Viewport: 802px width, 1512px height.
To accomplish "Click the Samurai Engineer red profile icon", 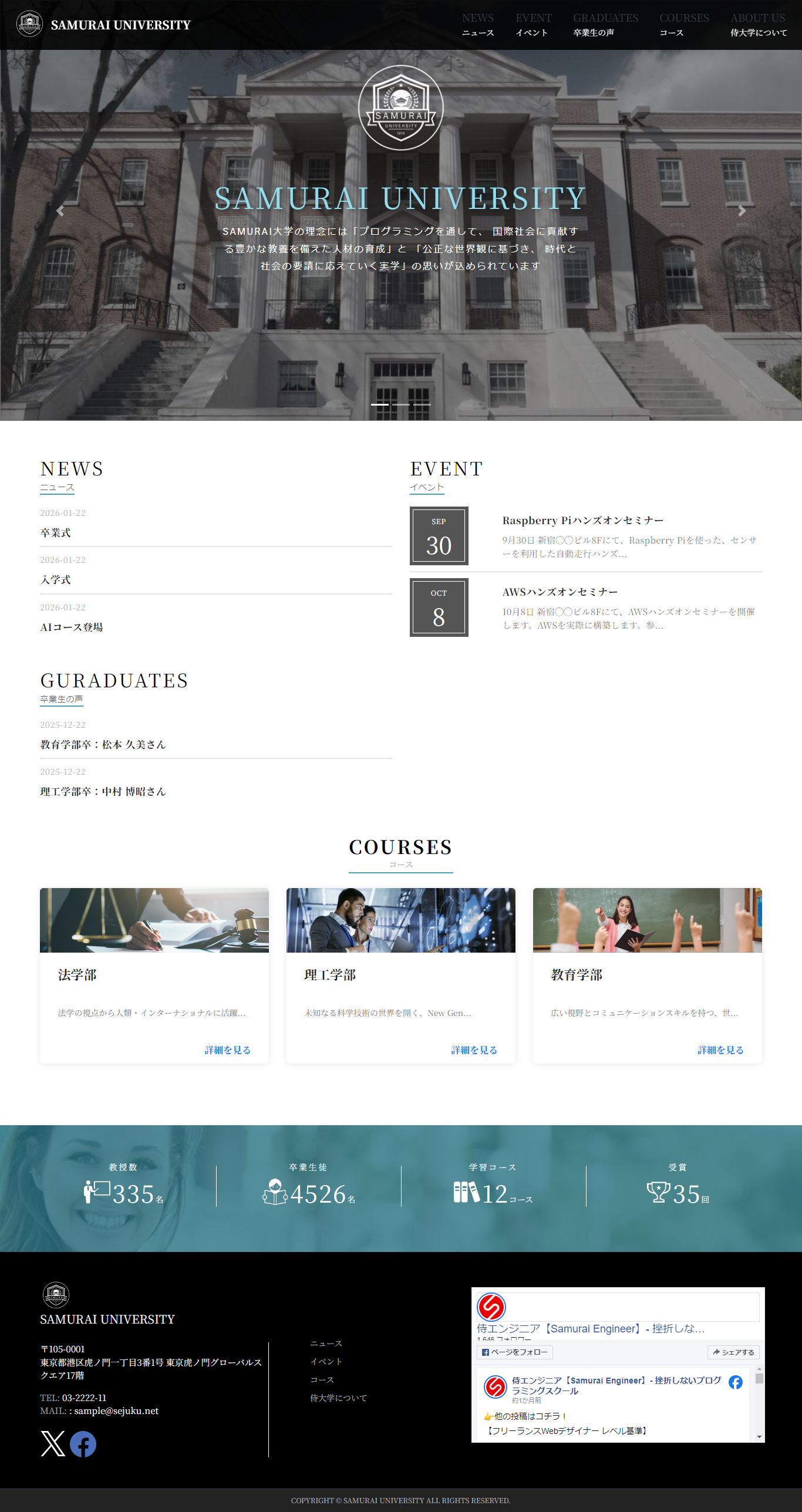I will pos(491,1307).
